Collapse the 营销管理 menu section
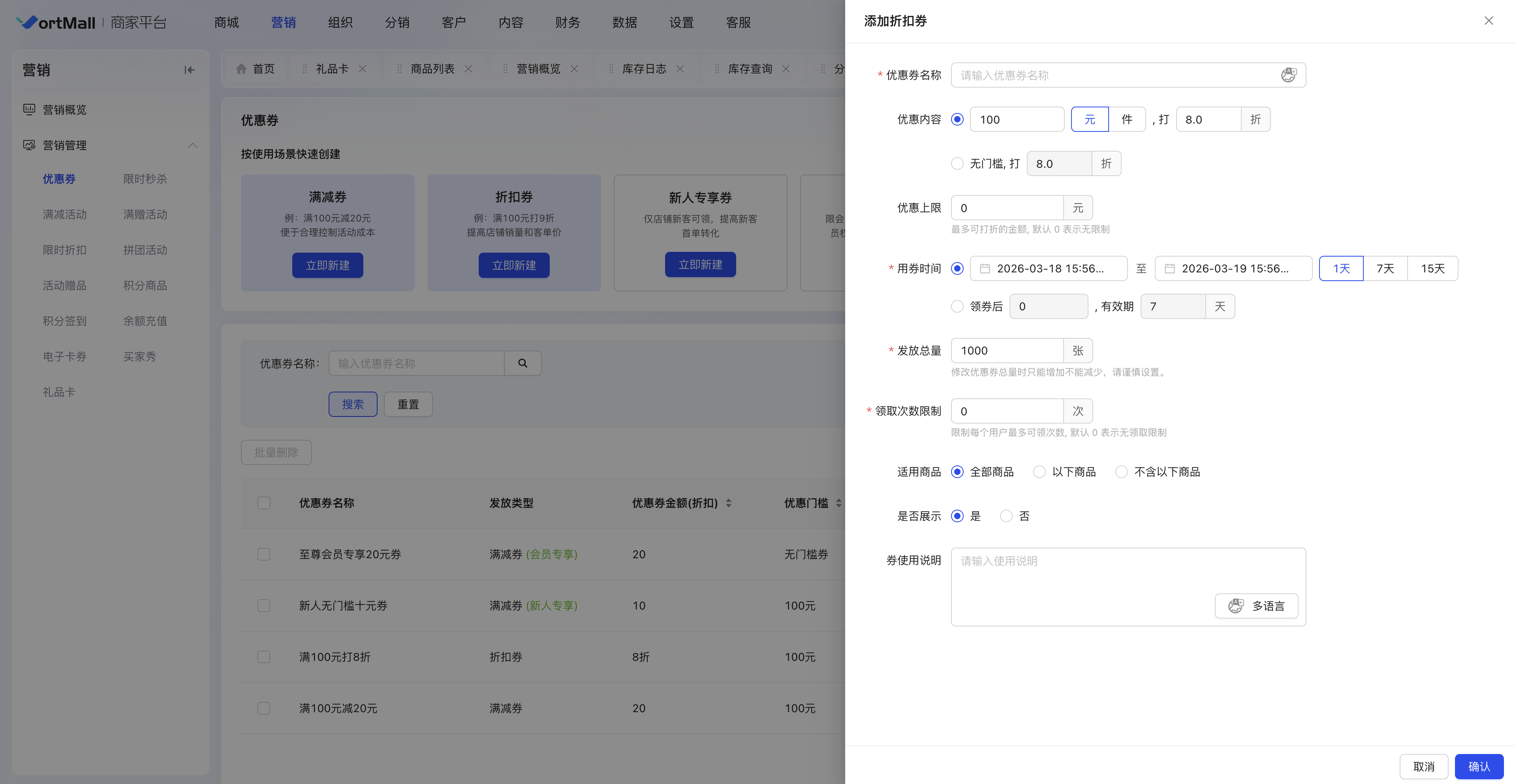The height and width of the screenshot is (784, 1515). click(x=192, y=145)
